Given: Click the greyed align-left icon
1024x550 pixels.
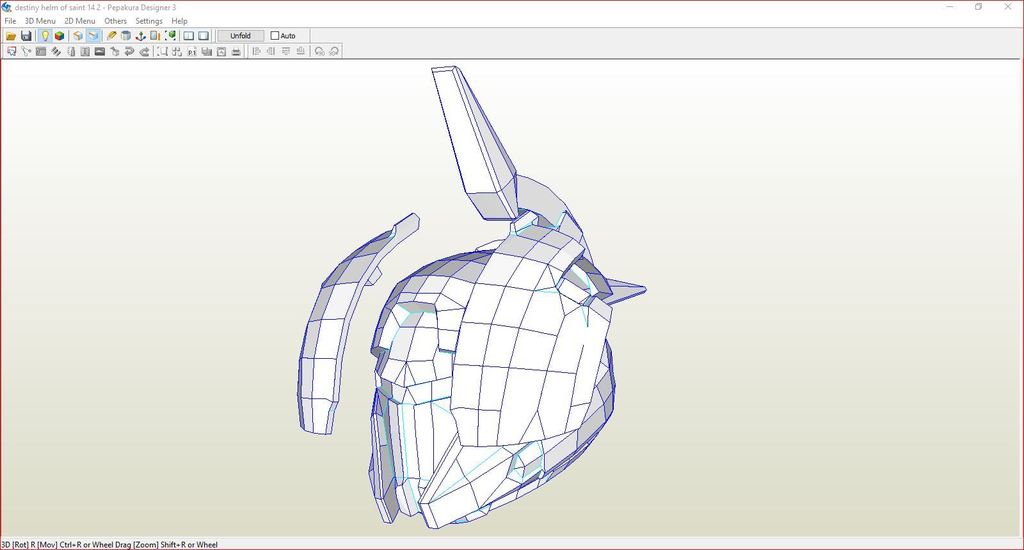Looking at the screenshot, I should pyautogui.click(x=256, y=52).
